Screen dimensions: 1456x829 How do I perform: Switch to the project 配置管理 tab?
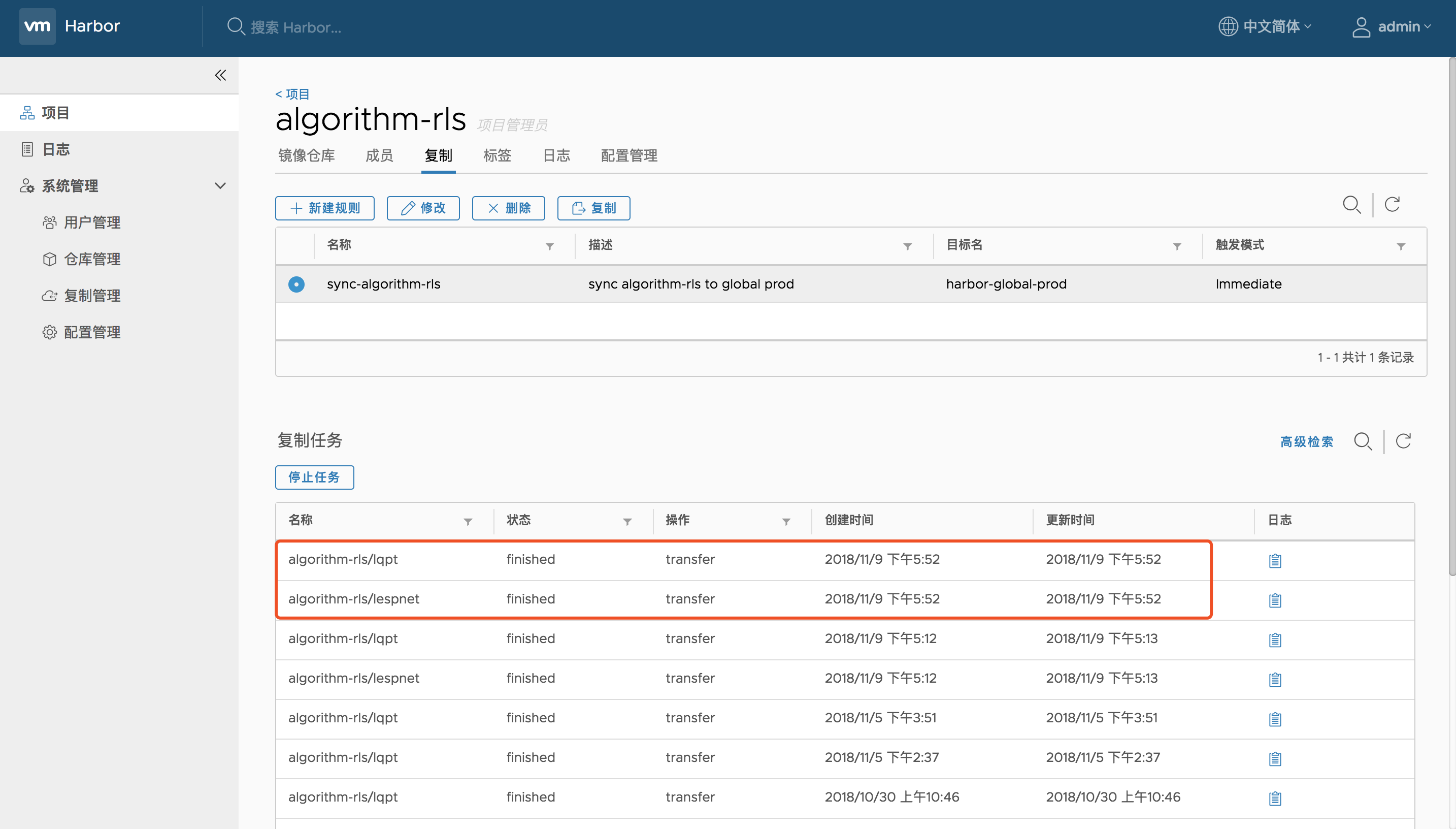pyautogui.click(x=630, y=155)
